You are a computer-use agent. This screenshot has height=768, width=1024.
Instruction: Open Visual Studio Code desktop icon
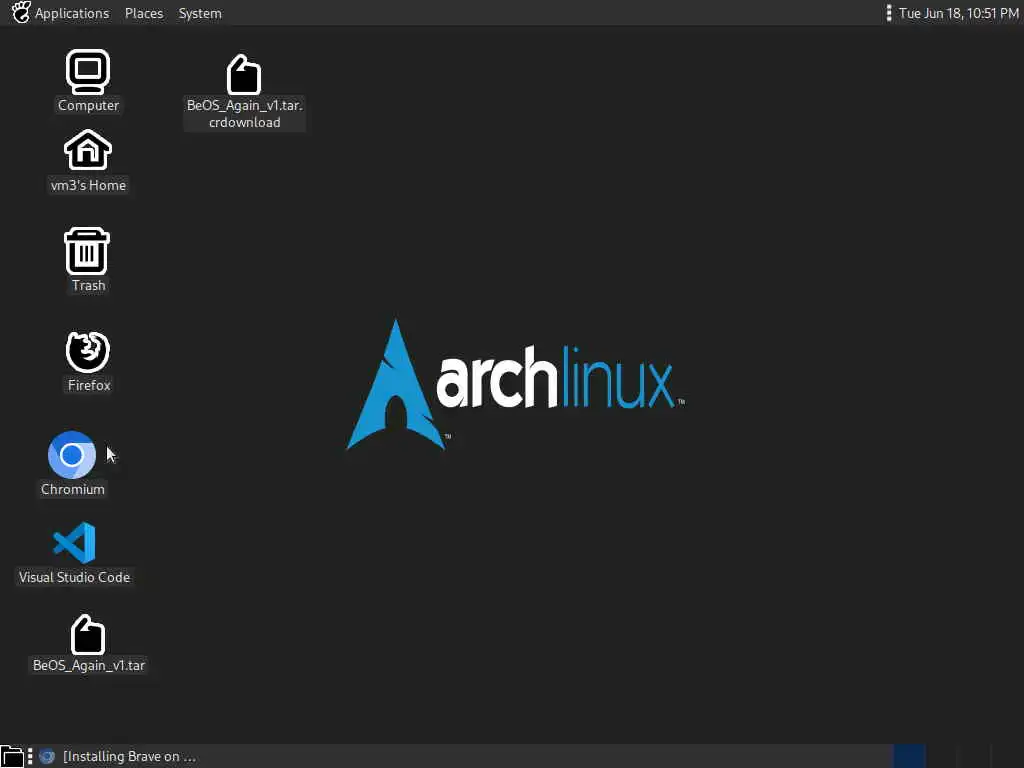[74, 543]
